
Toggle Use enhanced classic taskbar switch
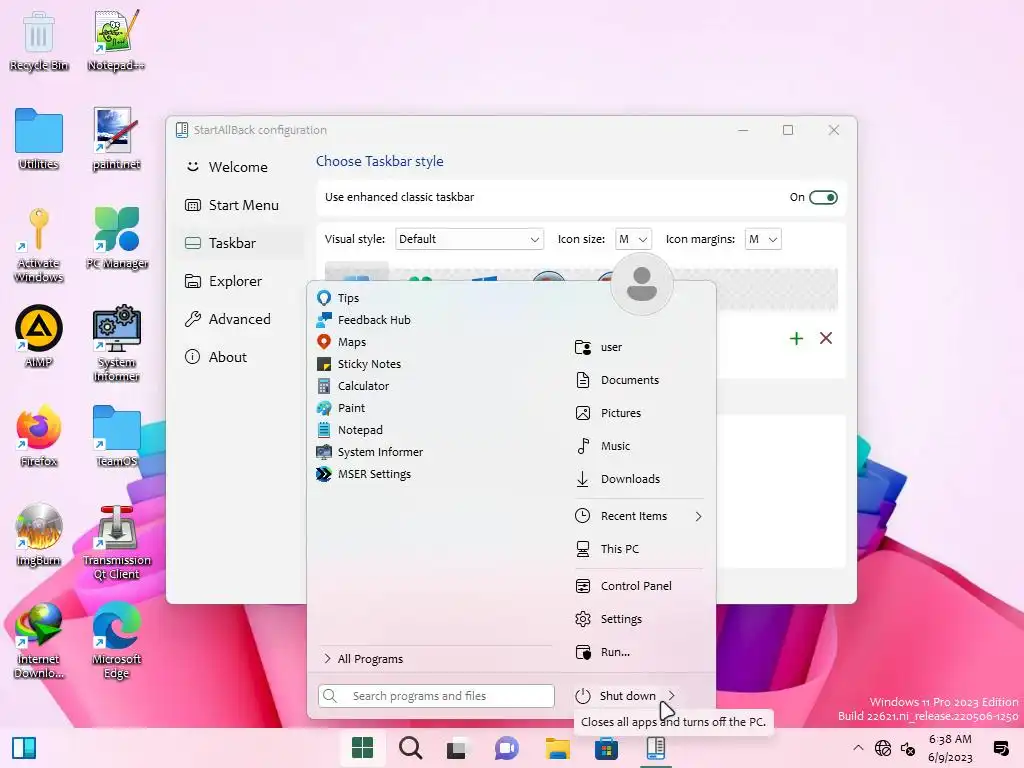click(x=823, y=197)
